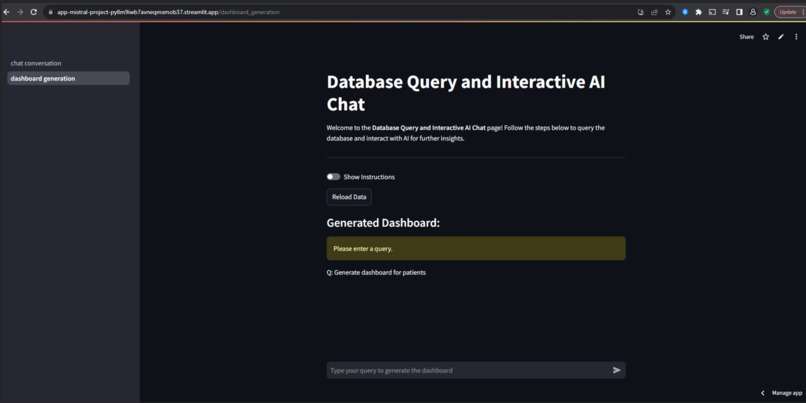
Task: Toggle the Show Instructions switch
Action: [333, 177]
